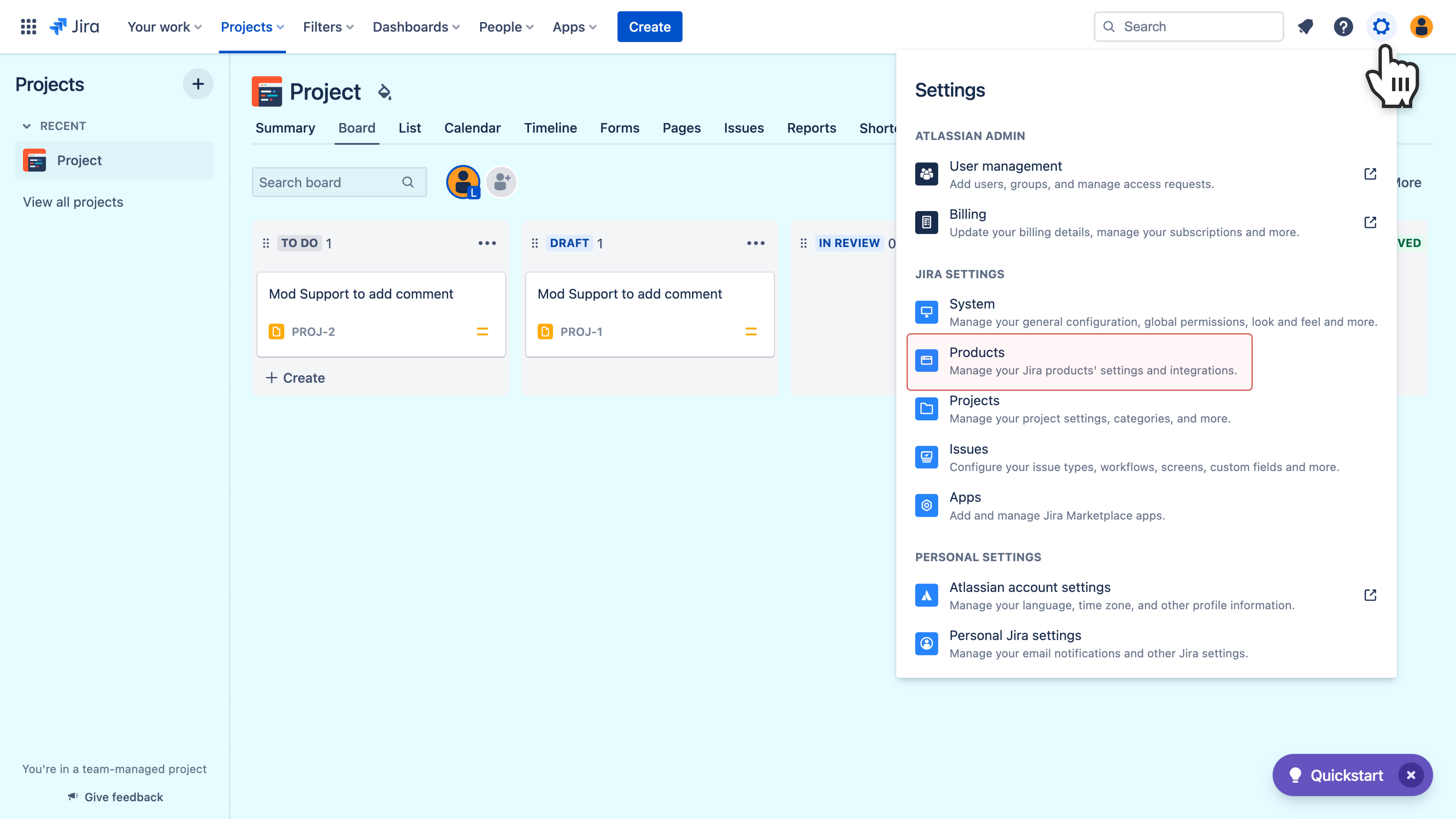
Task: Open User management external link icon
Action: coord(1370,174)
